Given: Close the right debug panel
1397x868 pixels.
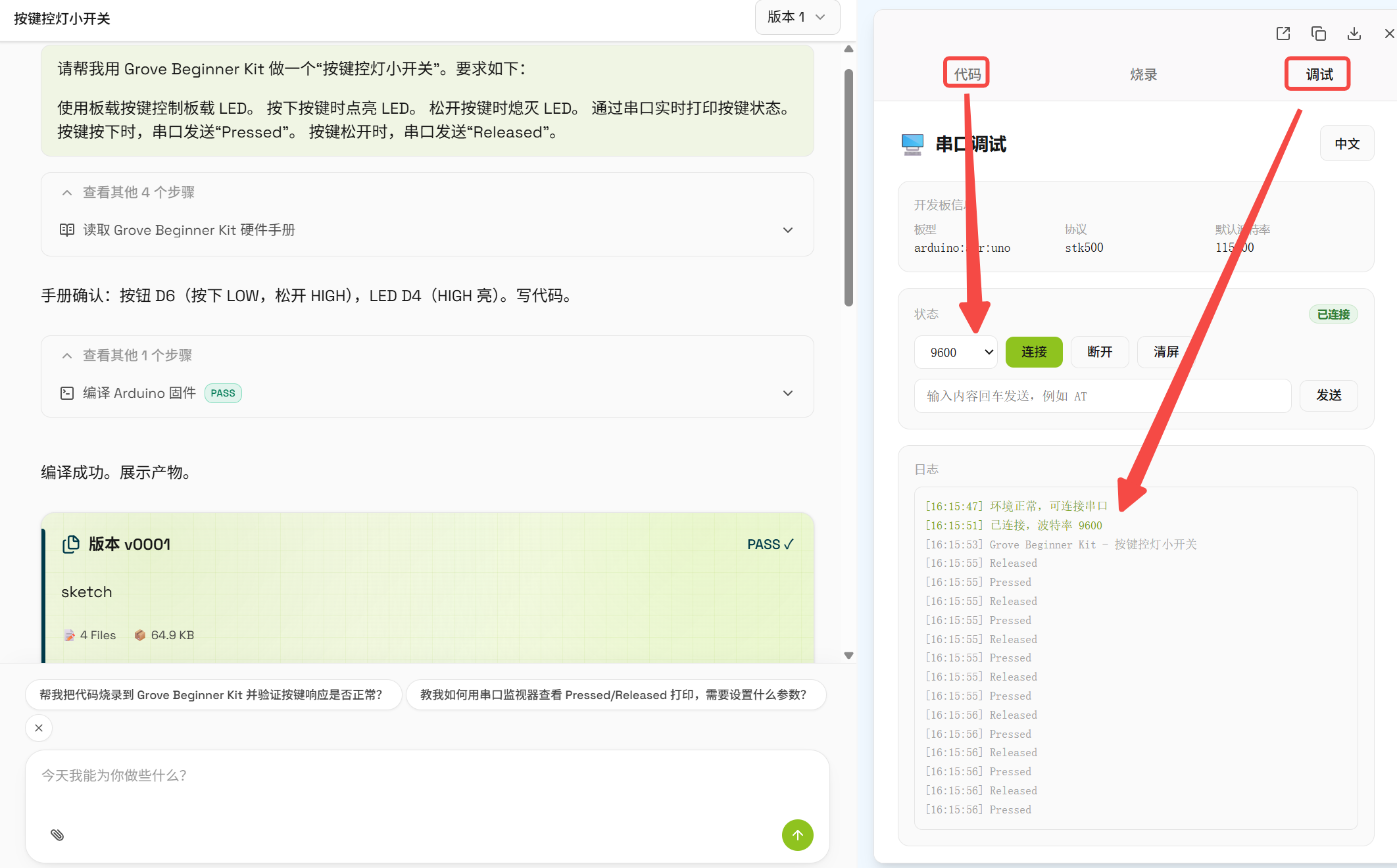Looking at the screenshot, I should point(1389,34).
